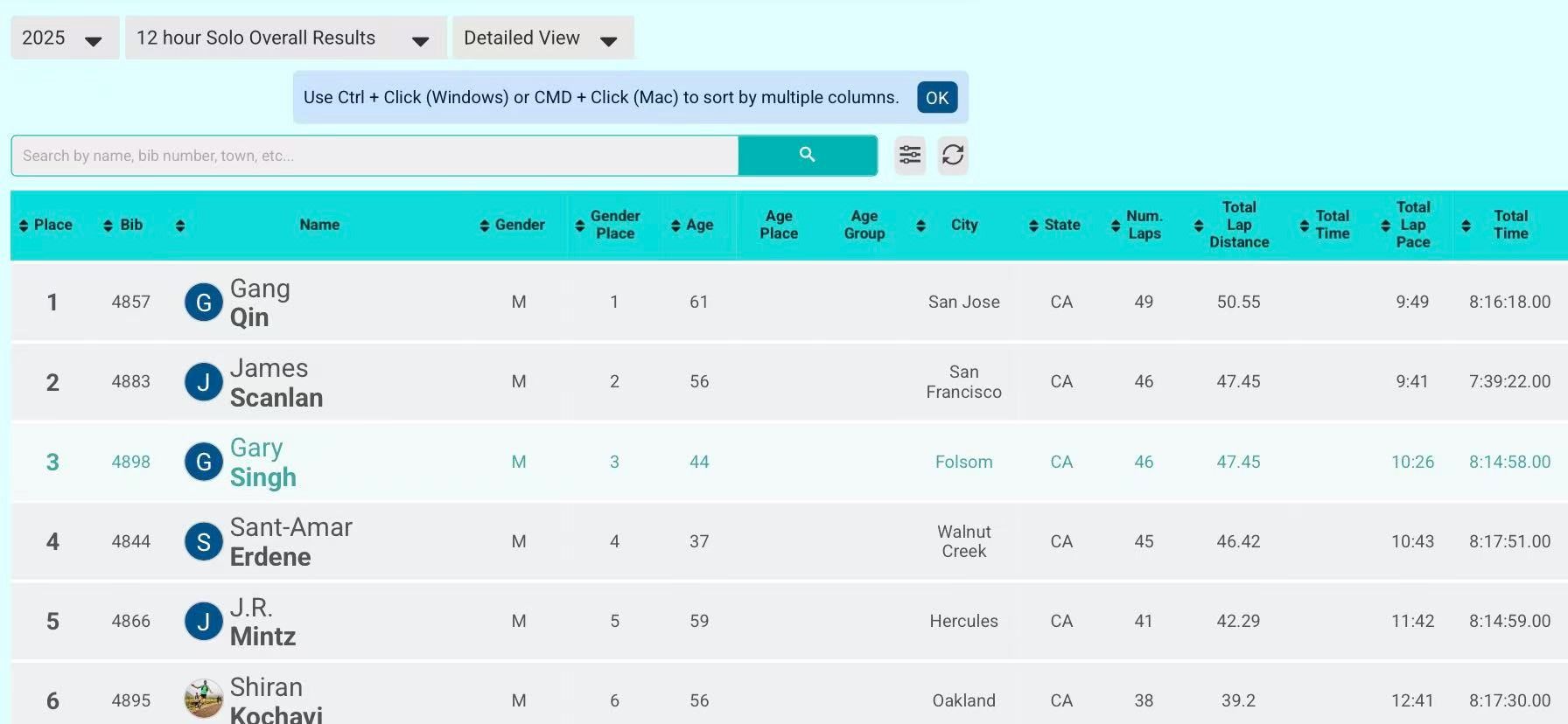Sort the table by Bib column
The image size is (1568, 724).
pyautogui.click(x=123, y=225)
